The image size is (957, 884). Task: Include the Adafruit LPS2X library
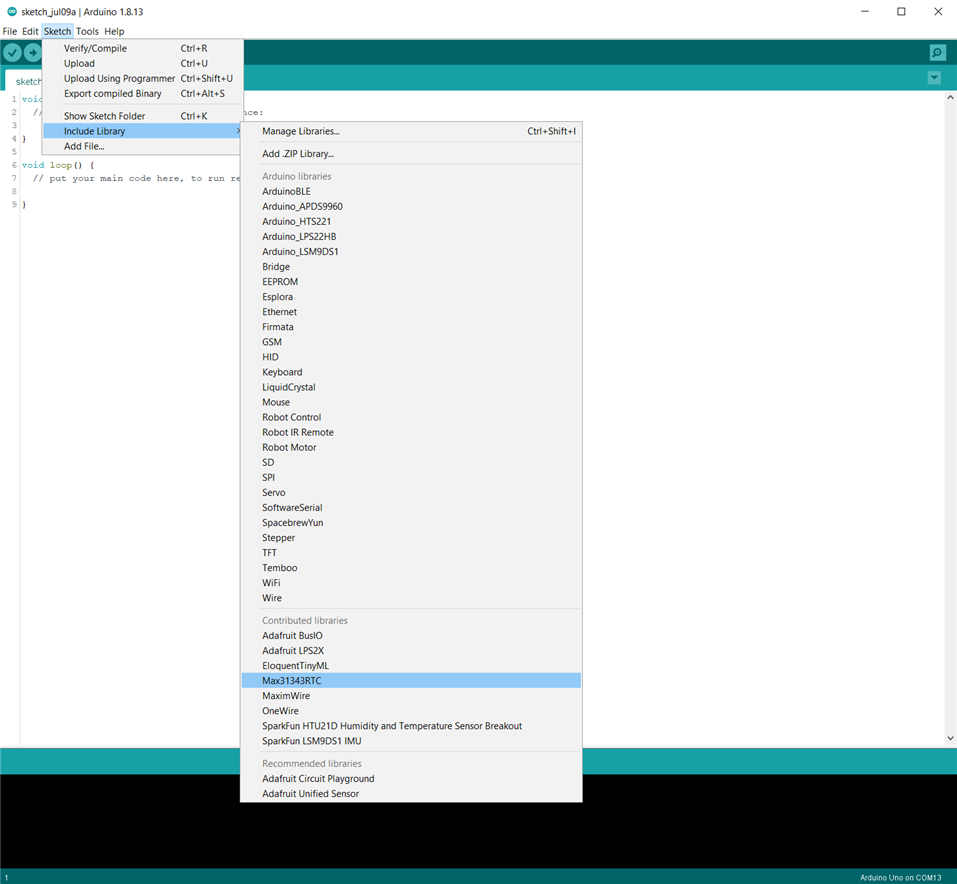[411, 651]
